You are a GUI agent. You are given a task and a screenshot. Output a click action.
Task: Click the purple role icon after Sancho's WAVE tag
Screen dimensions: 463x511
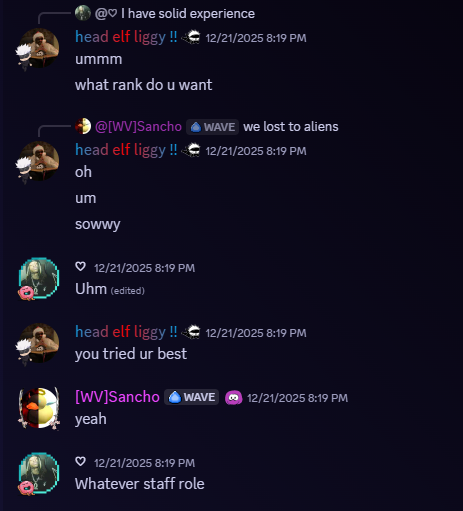click(x=233, y=398)
